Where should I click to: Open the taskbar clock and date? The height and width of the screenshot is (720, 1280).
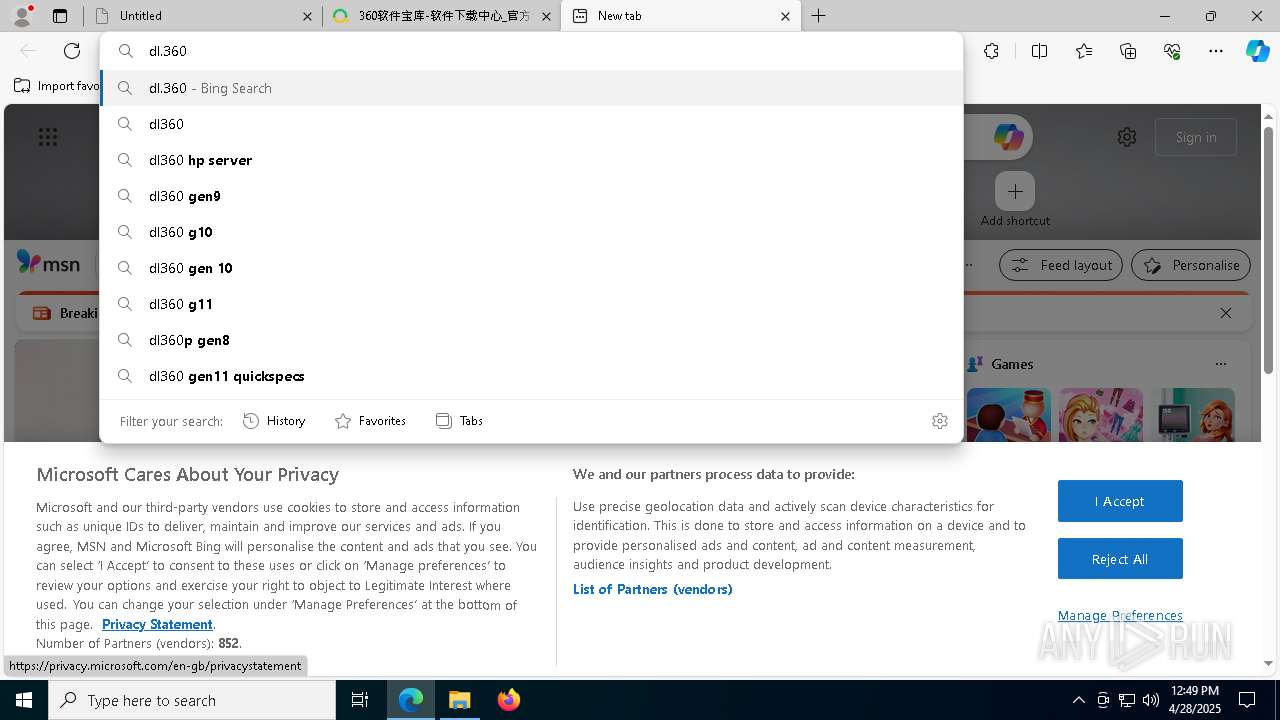pos(1194,700)
